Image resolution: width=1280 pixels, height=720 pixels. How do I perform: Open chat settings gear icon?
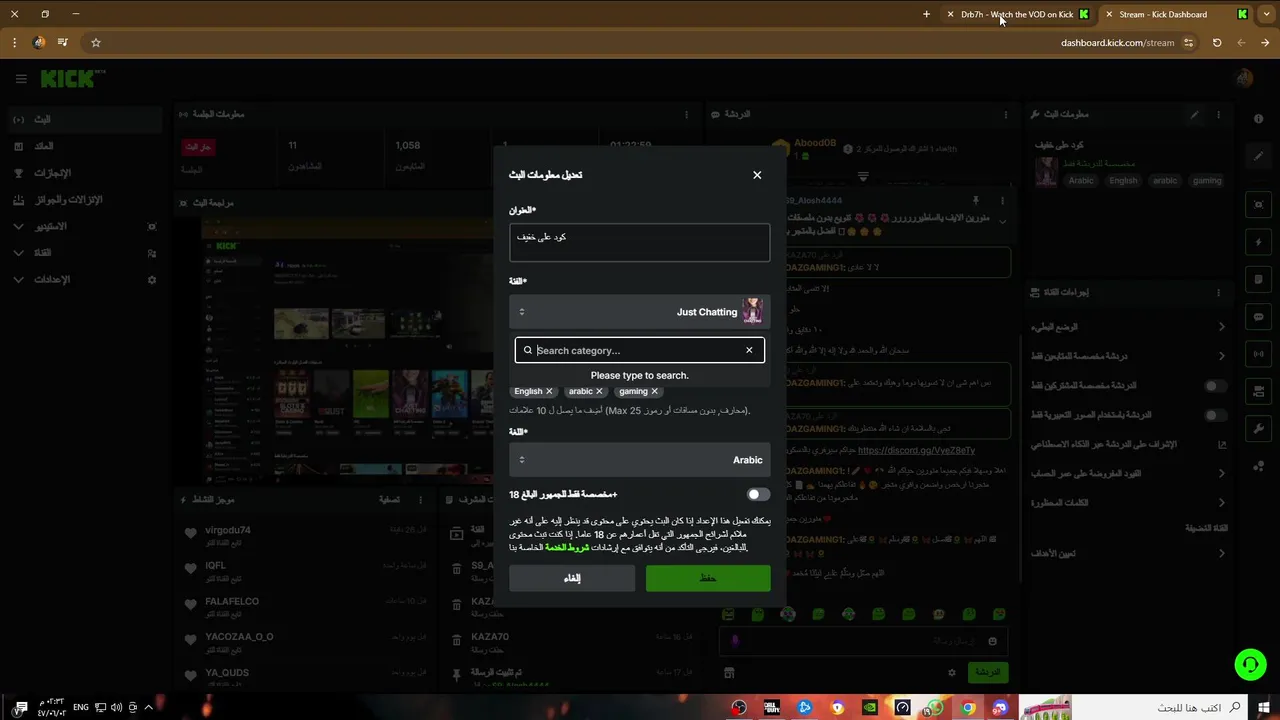[x=952, y=673]
